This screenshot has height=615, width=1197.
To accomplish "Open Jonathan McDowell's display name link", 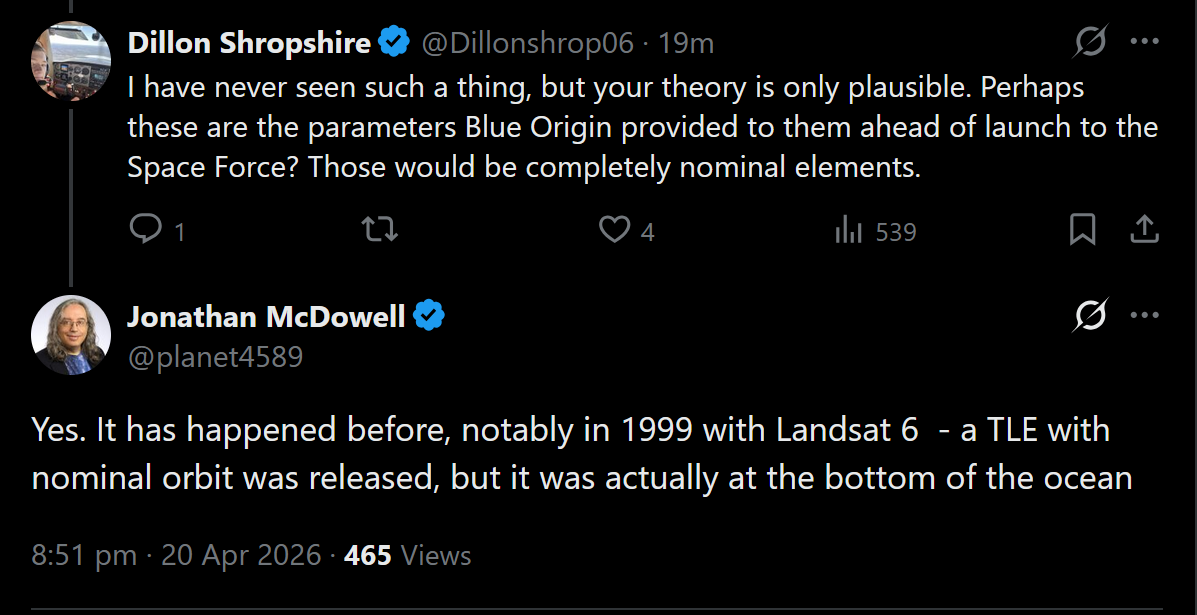I will pos(266,317).
